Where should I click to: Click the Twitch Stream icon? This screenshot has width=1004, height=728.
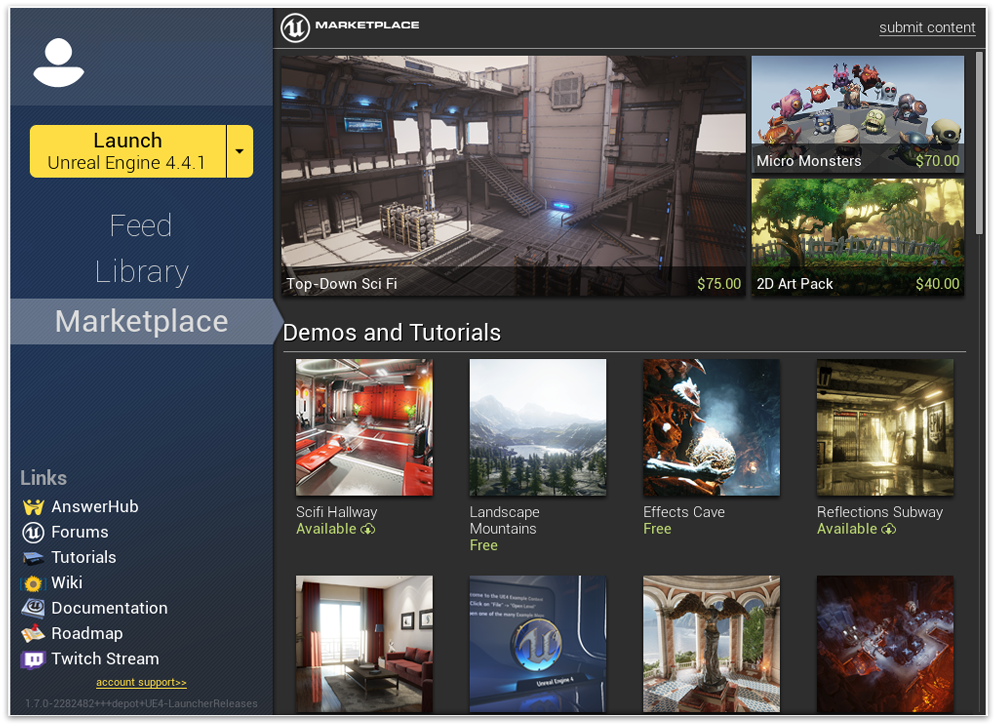point(34,659)
